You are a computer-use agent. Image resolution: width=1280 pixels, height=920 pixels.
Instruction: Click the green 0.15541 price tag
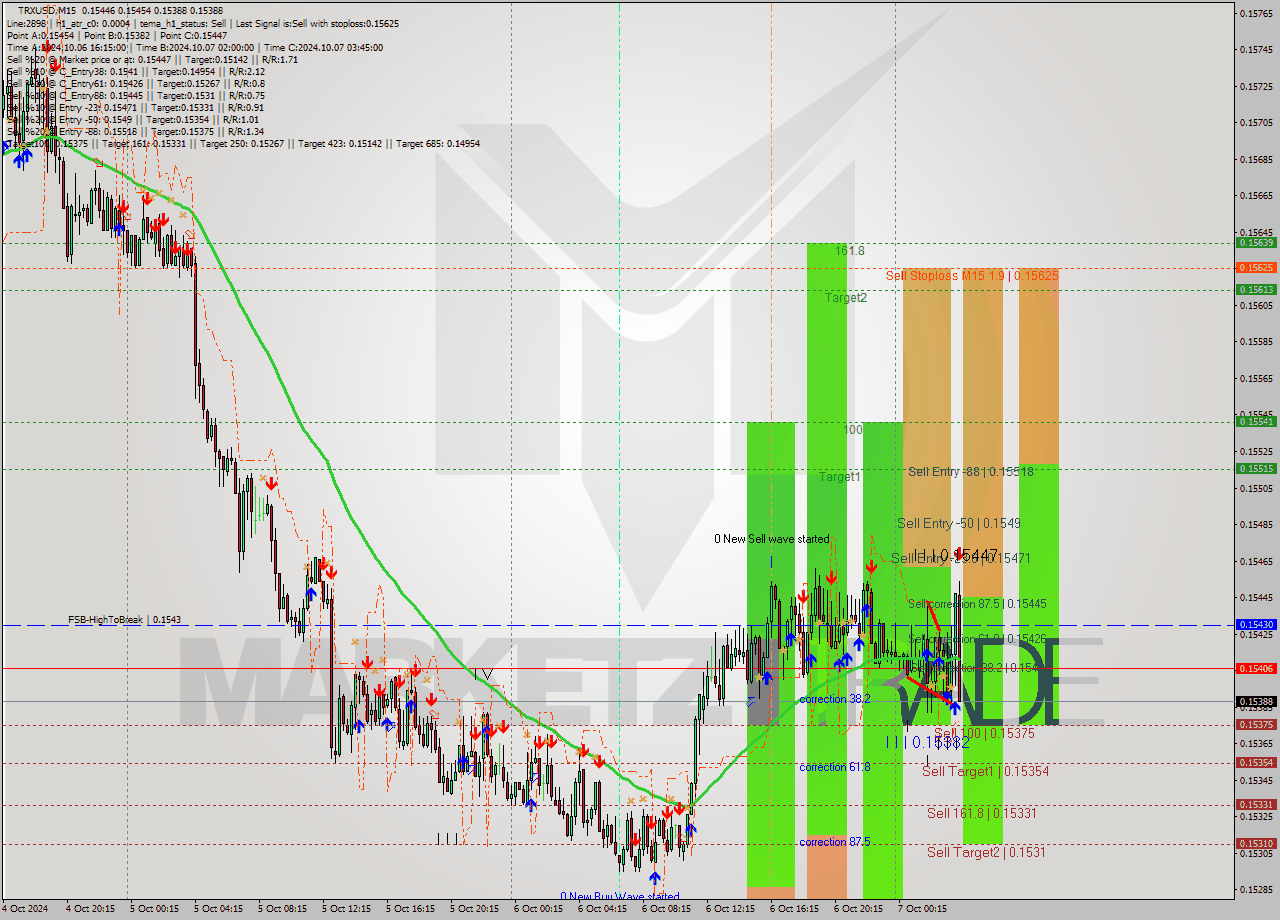click(x=1256, y=421)
